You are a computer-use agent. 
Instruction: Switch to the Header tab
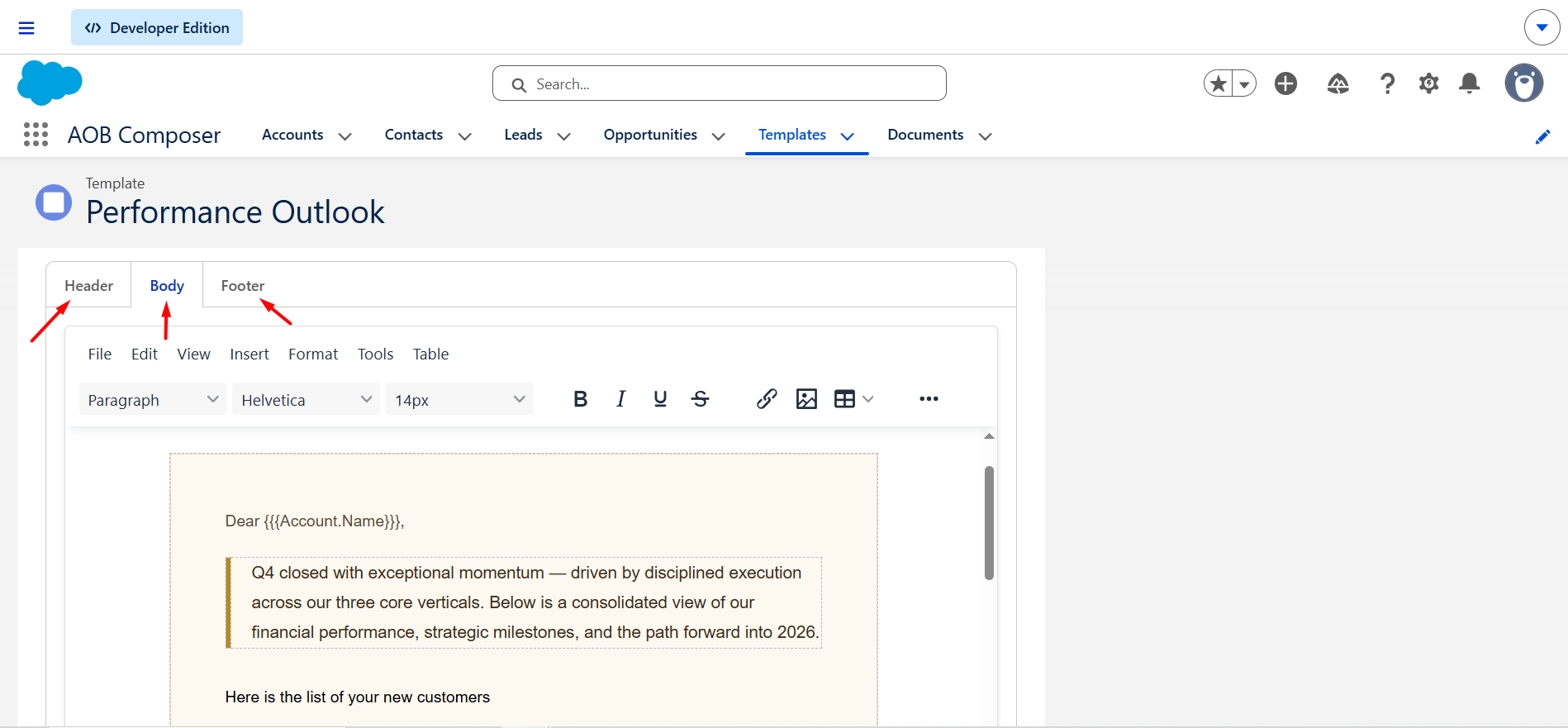pos(88,285)
